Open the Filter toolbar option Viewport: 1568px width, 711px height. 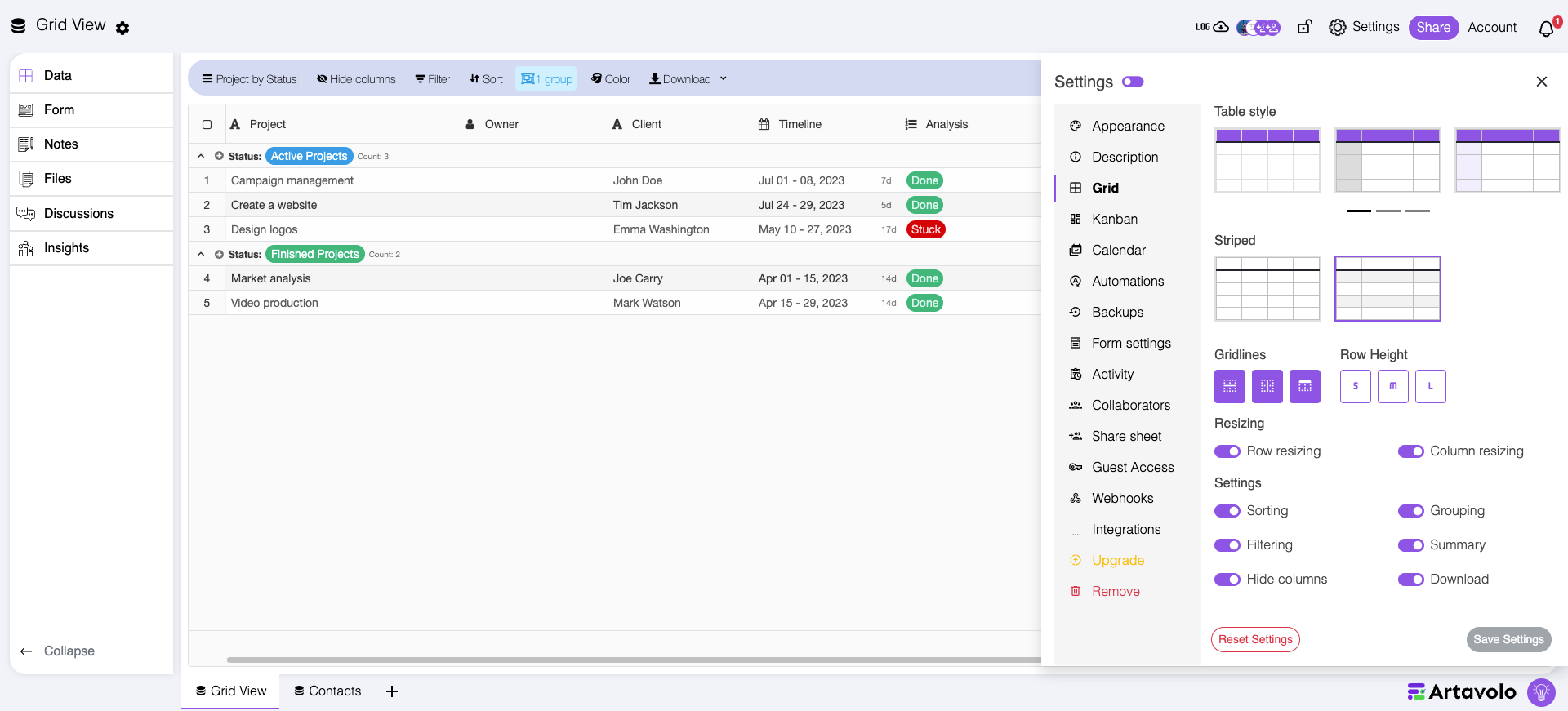point(433,79)
